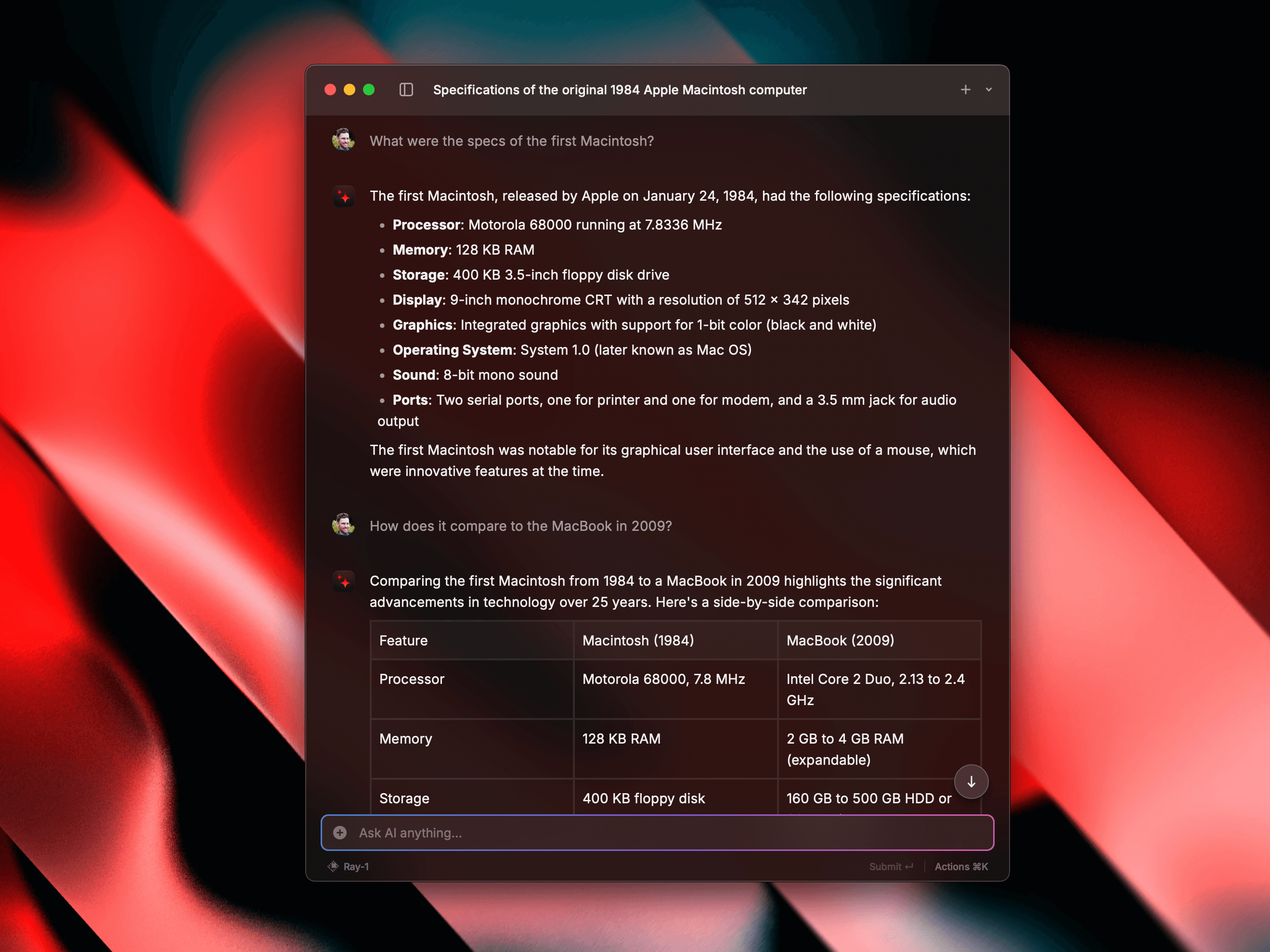Click AI sparkle icon beside comparison answer
The image size is (1270, 952).
click(x=343, y=581)
